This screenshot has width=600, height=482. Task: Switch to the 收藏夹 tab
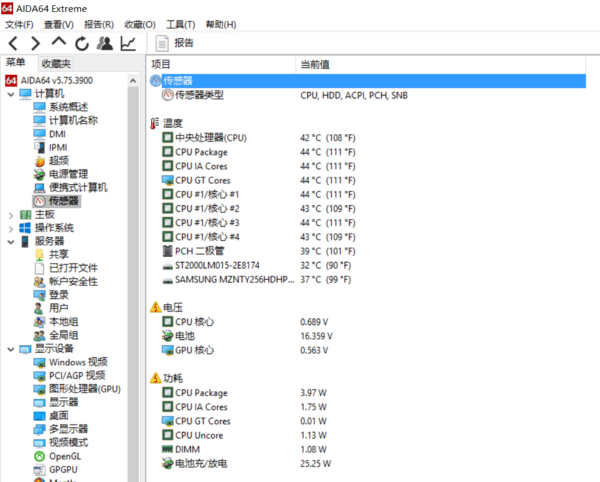(x=56, y=64)
